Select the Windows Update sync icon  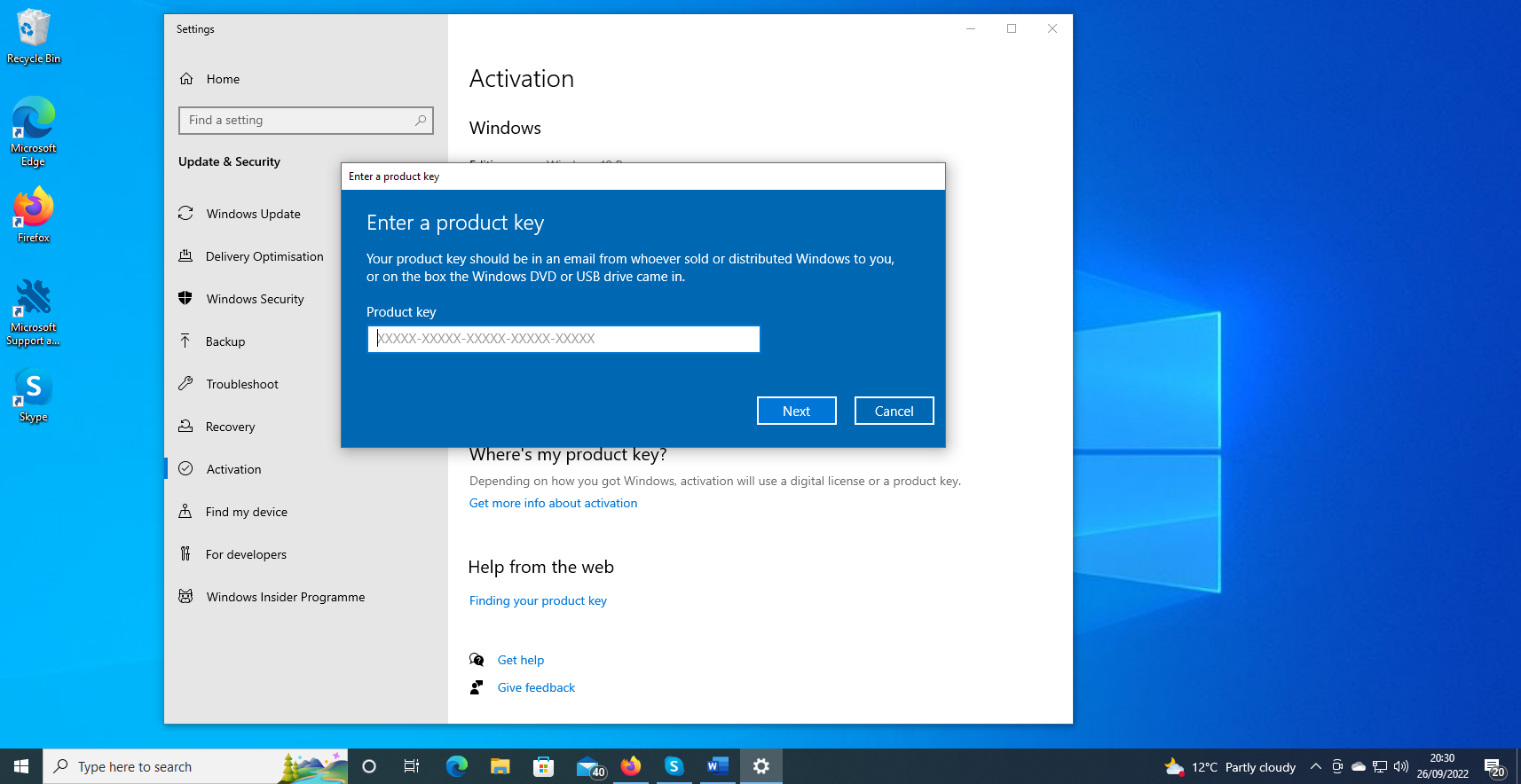coord(185,214)
